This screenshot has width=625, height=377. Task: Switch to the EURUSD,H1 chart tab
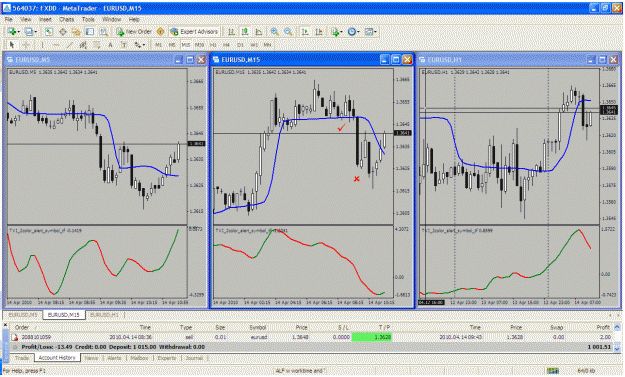pos(104,315)
